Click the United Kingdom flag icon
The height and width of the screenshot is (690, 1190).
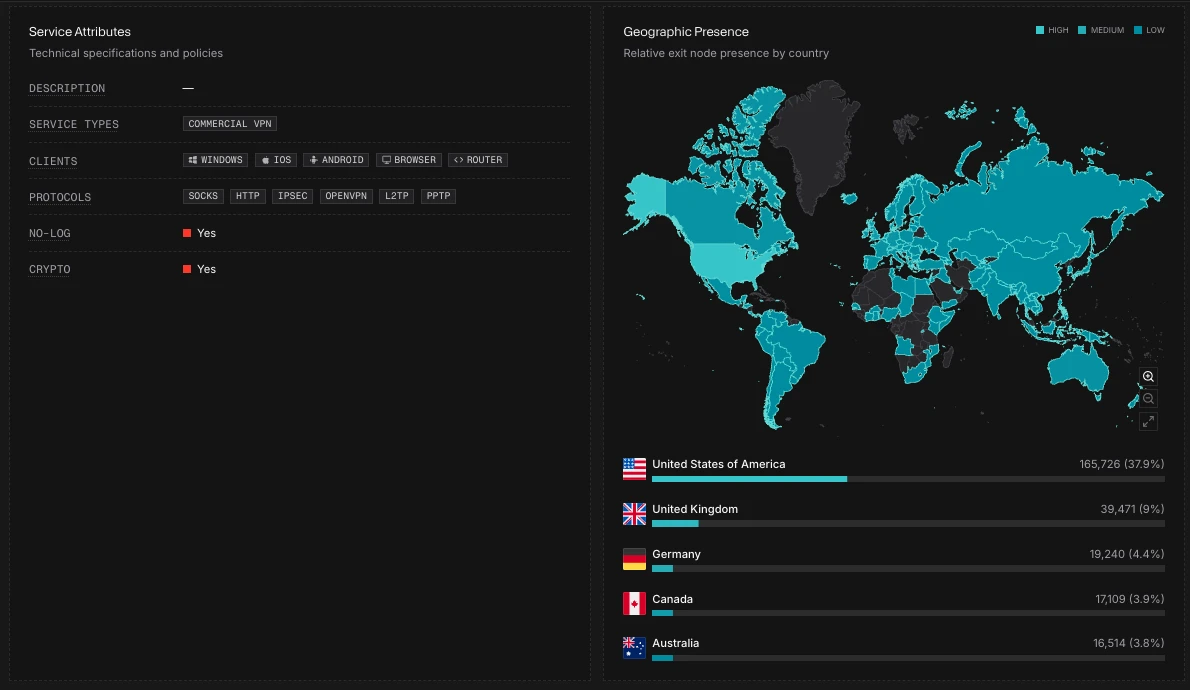634,514
